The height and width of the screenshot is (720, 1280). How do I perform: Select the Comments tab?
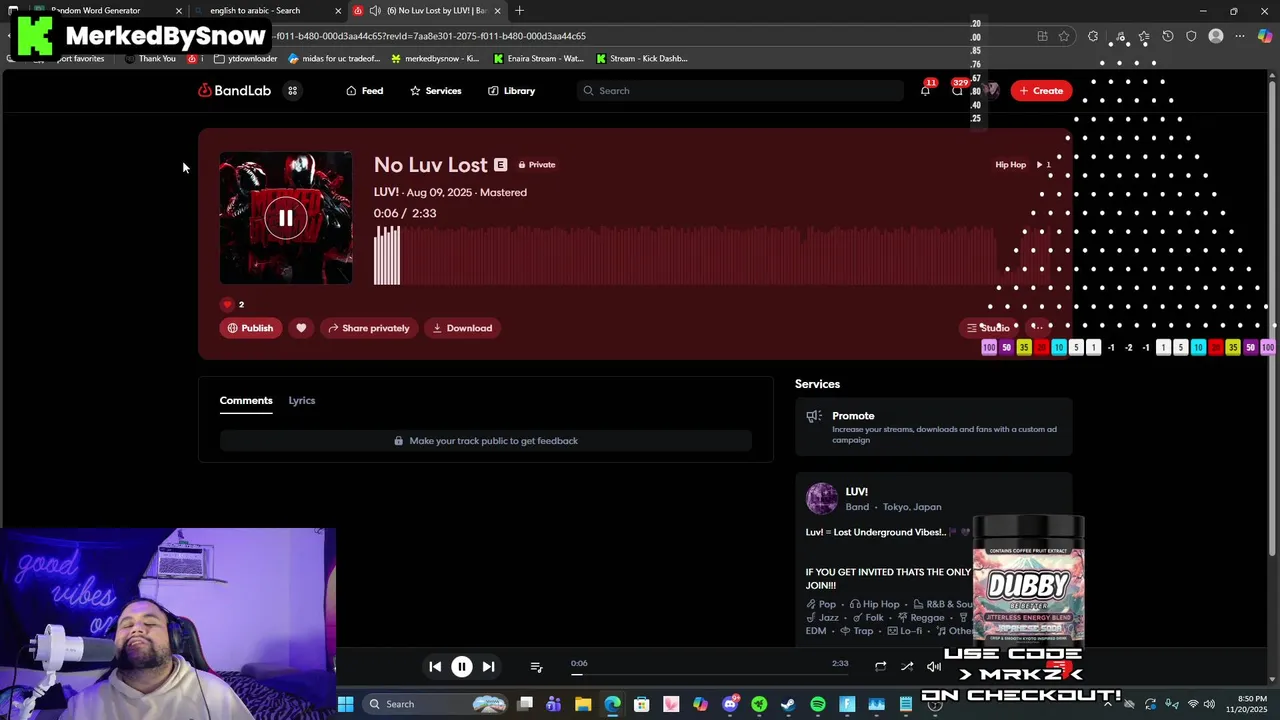click(x=246, y=400)
